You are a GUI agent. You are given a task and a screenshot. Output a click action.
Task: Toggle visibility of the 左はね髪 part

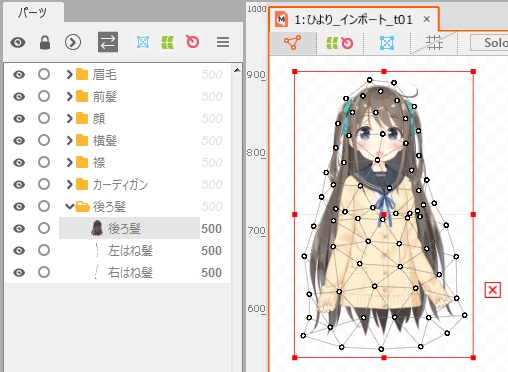tap(19, 250)
